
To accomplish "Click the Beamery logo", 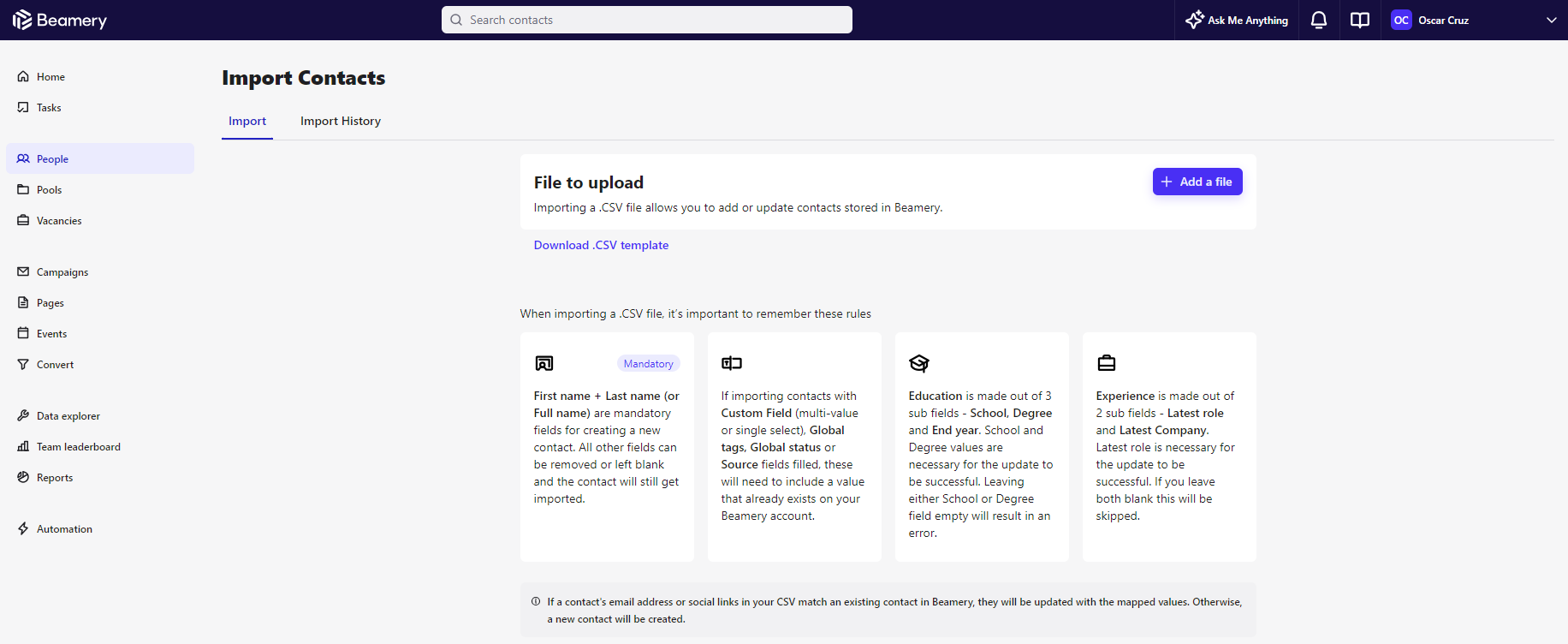I will [60, 20].
